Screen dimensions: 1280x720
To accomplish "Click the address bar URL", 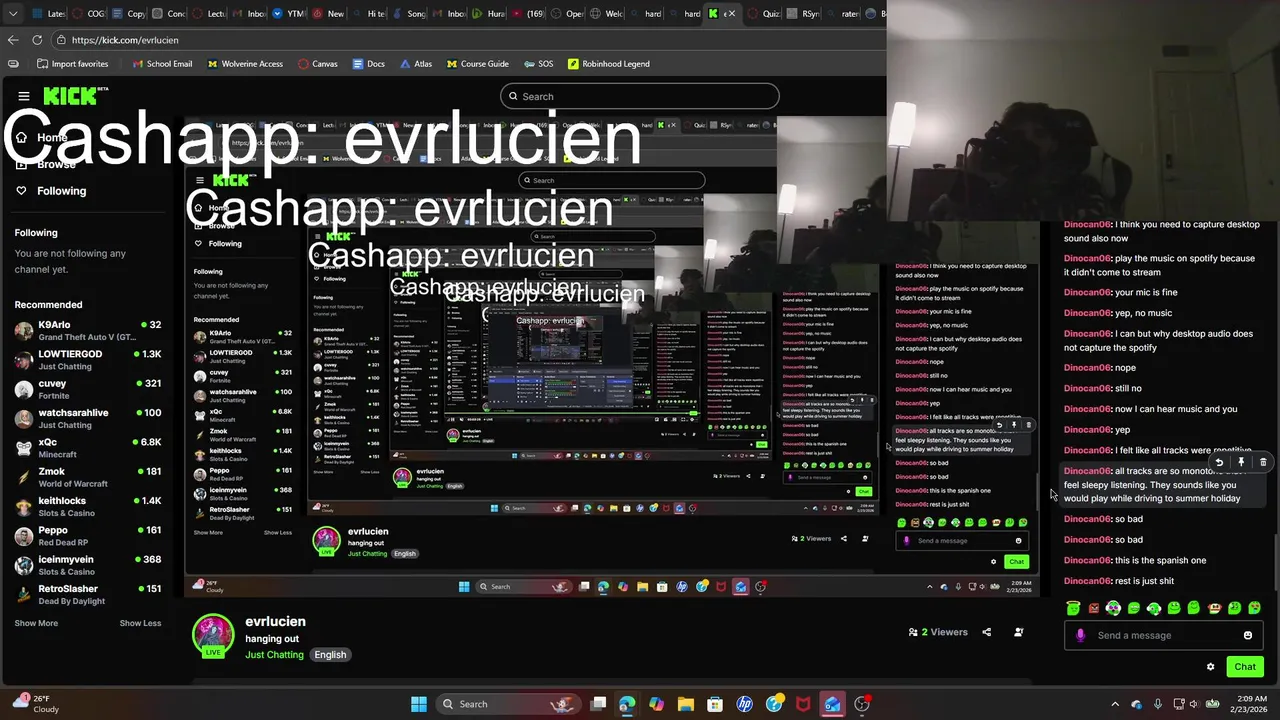I will [125, 40].
